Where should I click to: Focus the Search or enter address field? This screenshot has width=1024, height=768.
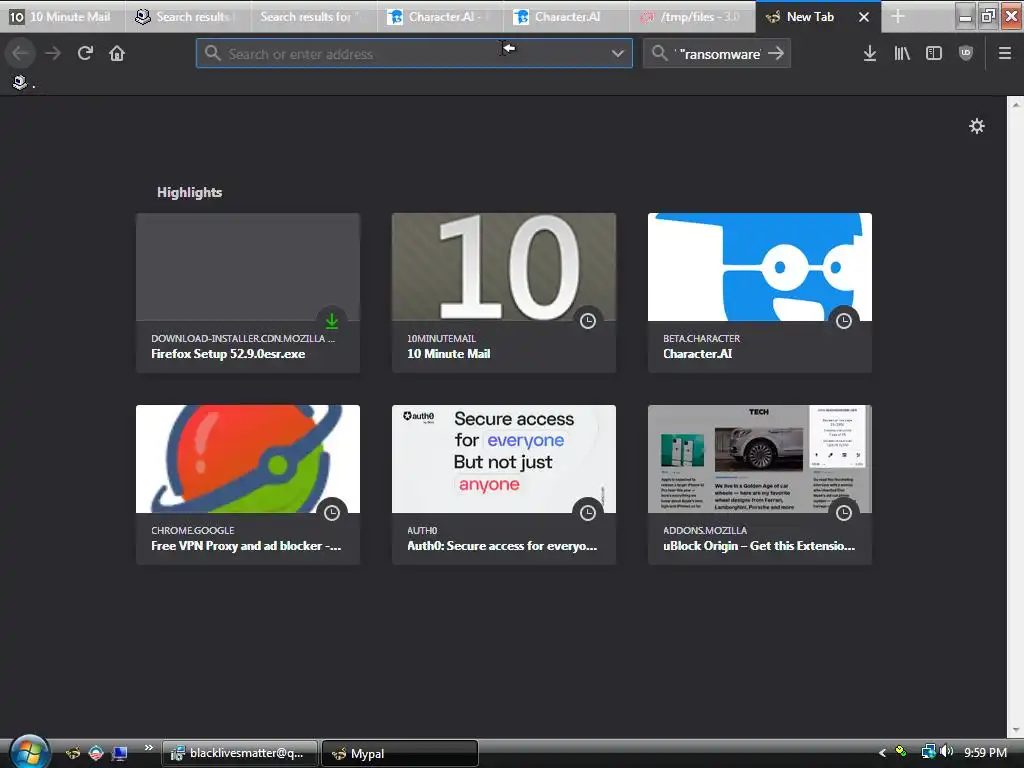pos(414,54)
